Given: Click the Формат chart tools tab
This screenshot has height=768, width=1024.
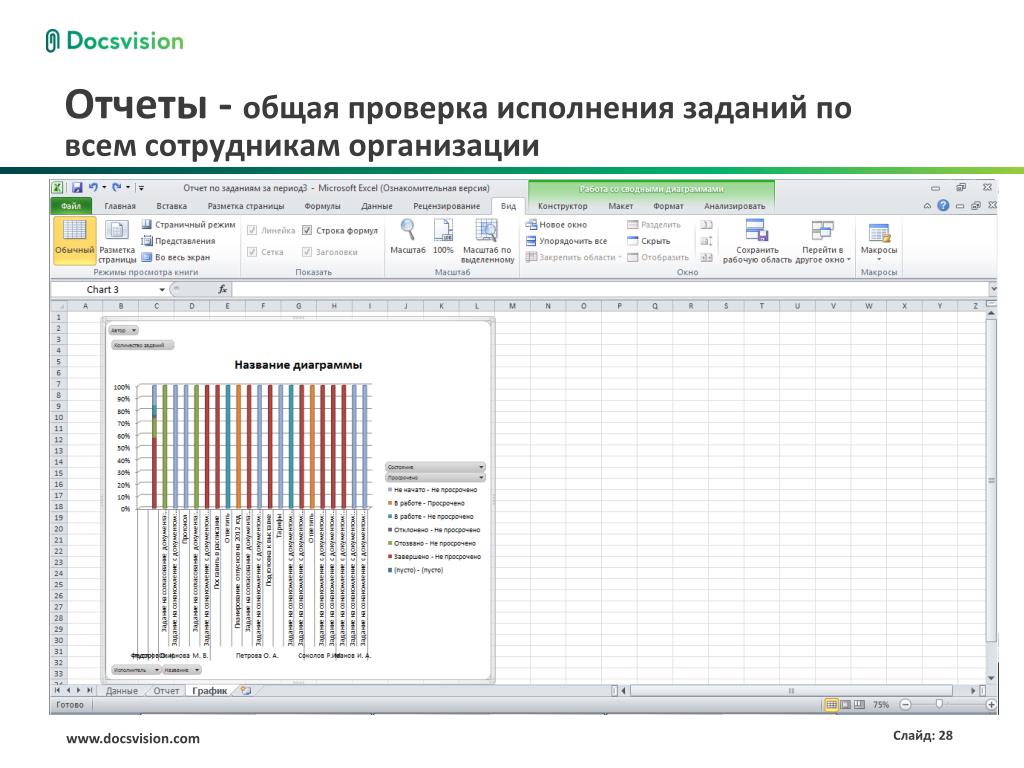Looking at the screenshot, I should 668,206.
